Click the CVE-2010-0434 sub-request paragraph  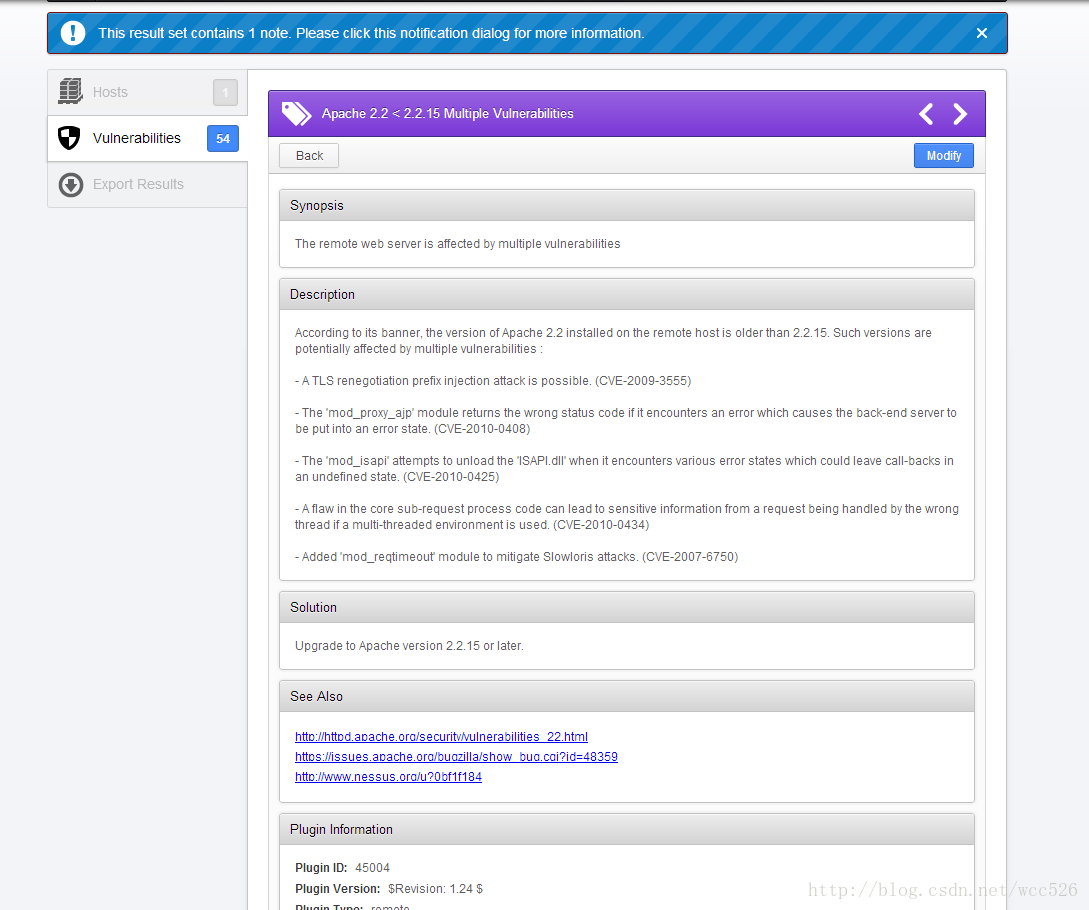point(626,517)
